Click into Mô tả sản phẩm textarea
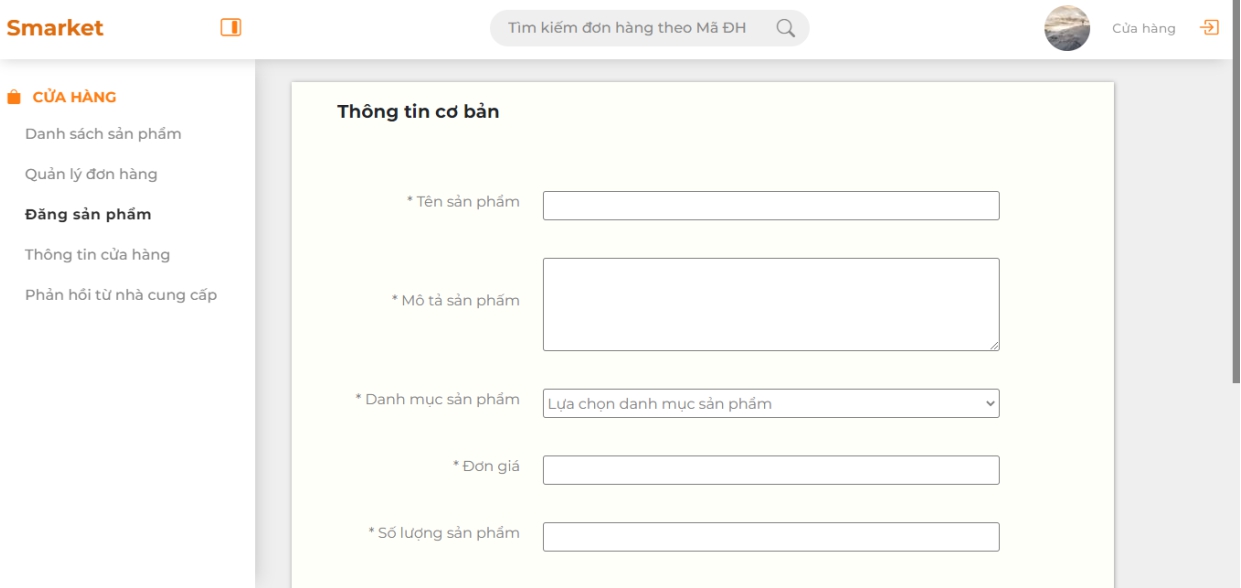 click(771, 304)
